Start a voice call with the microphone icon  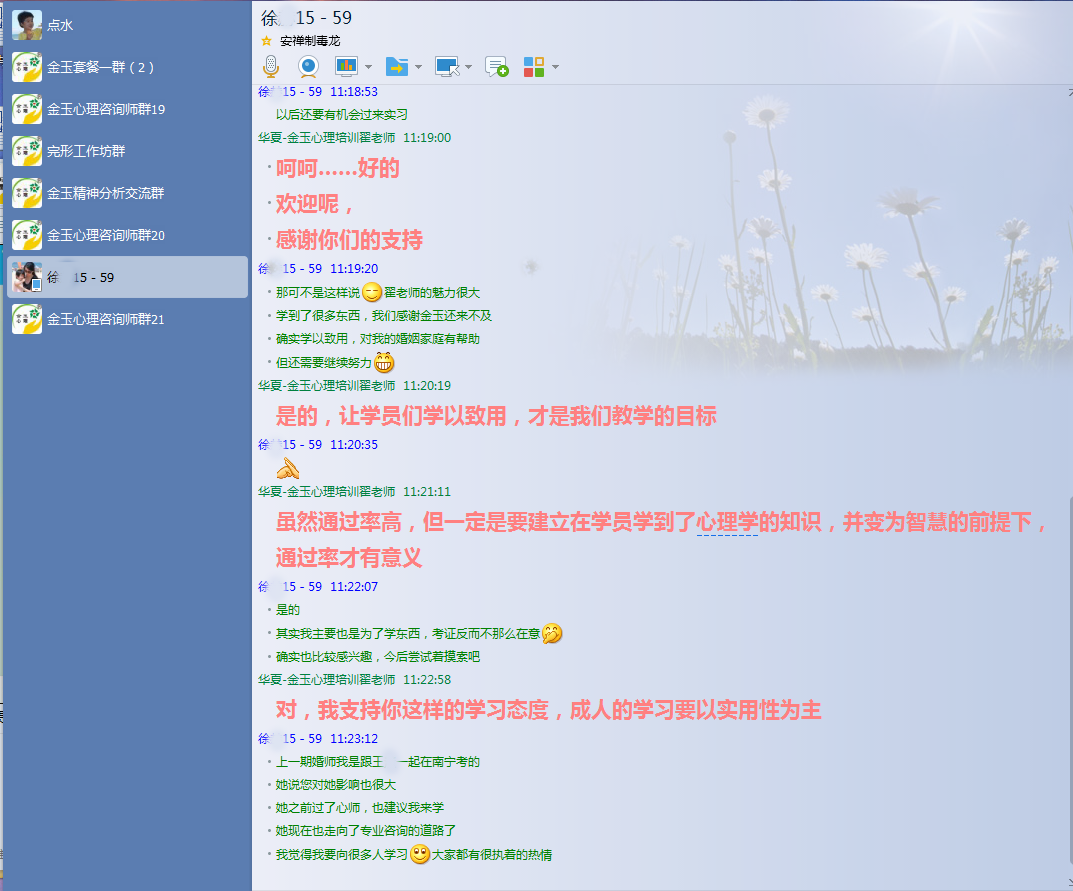point(270,67)
